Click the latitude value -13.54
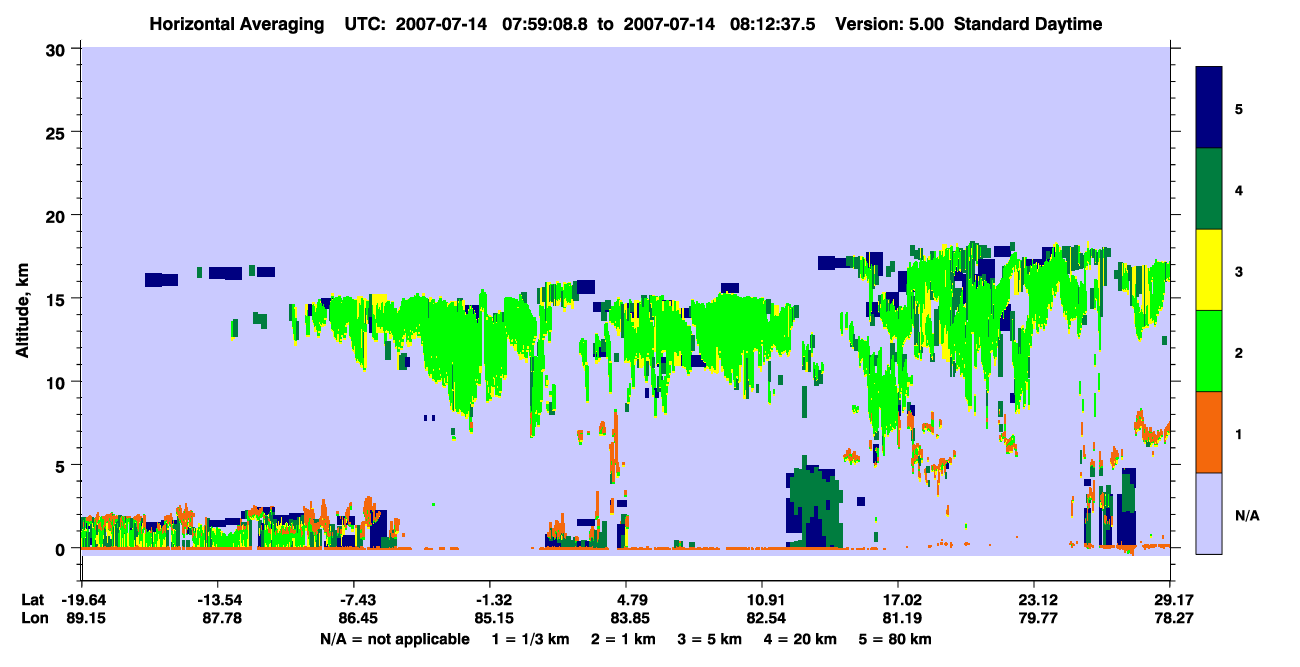Viewport: 1300px width, 667px height. coord(218,600)
